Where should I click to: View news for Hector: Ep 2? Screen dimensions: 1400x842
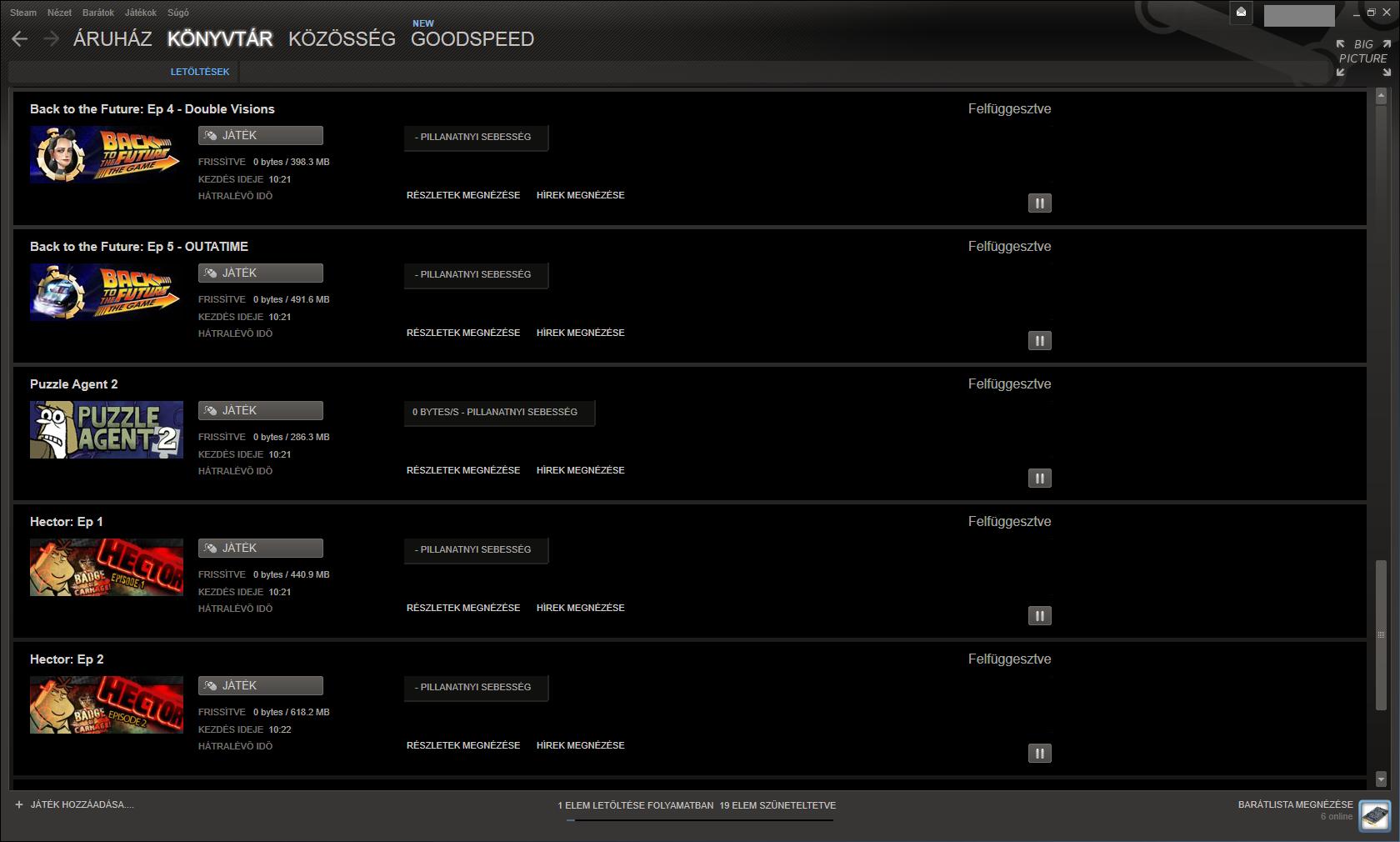[x=581, y=745]
